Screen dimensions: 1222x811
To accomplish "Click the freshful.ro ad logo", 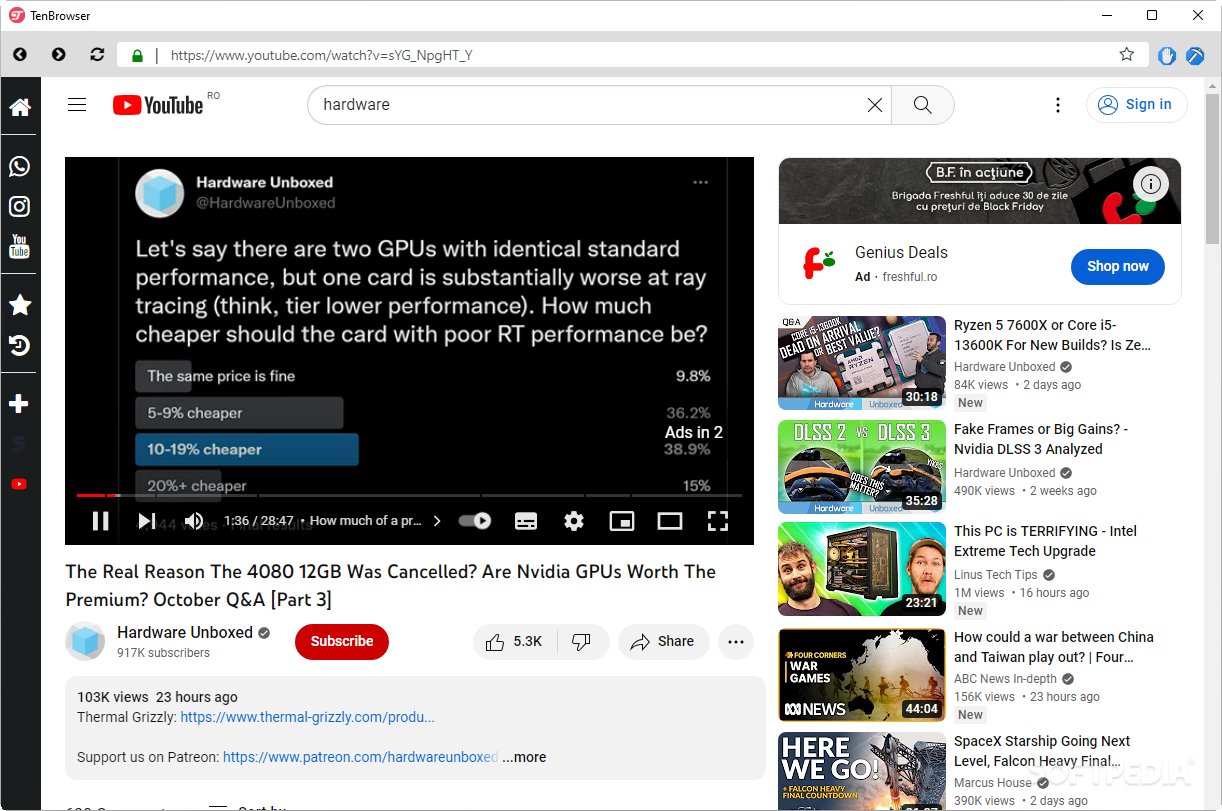I will point(817,265).
